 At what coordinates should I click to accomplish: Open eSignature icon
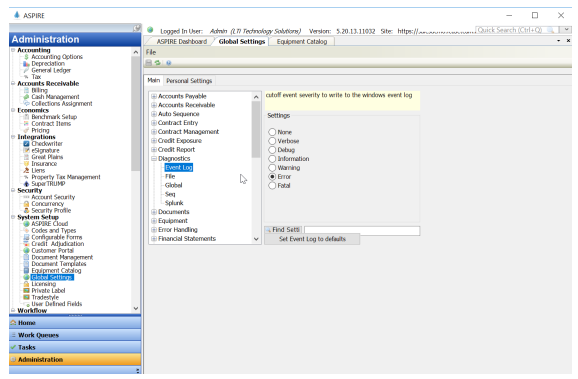coord(26,150)
